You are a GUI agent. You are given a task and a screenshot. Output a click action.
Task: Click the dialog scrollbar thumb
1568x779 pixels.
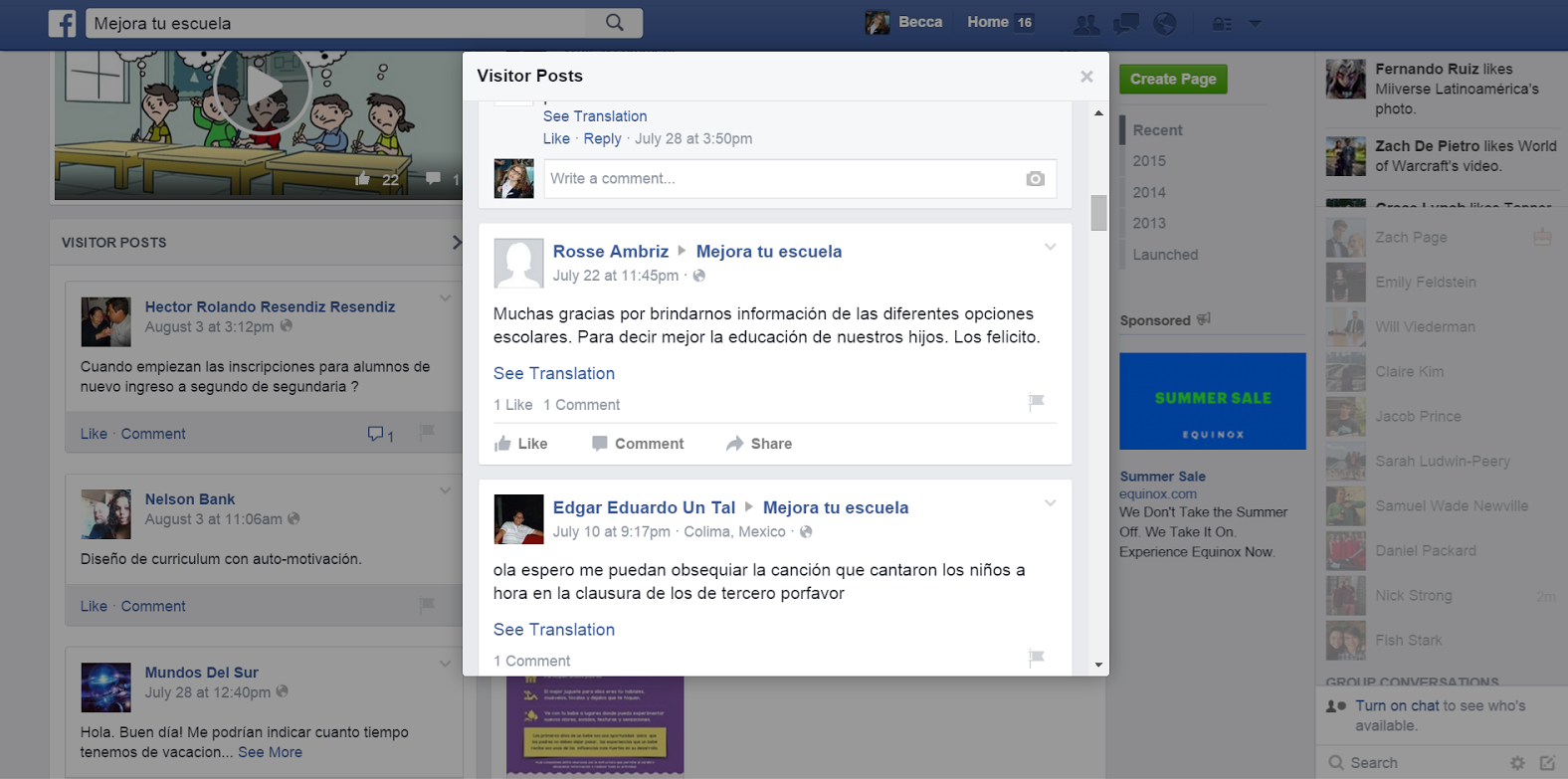[x=1098, y=212]
